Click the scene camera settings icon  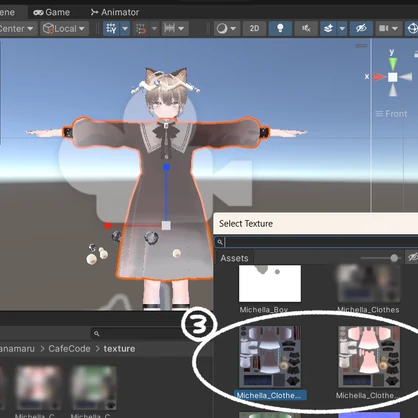[x=383, y=29]
